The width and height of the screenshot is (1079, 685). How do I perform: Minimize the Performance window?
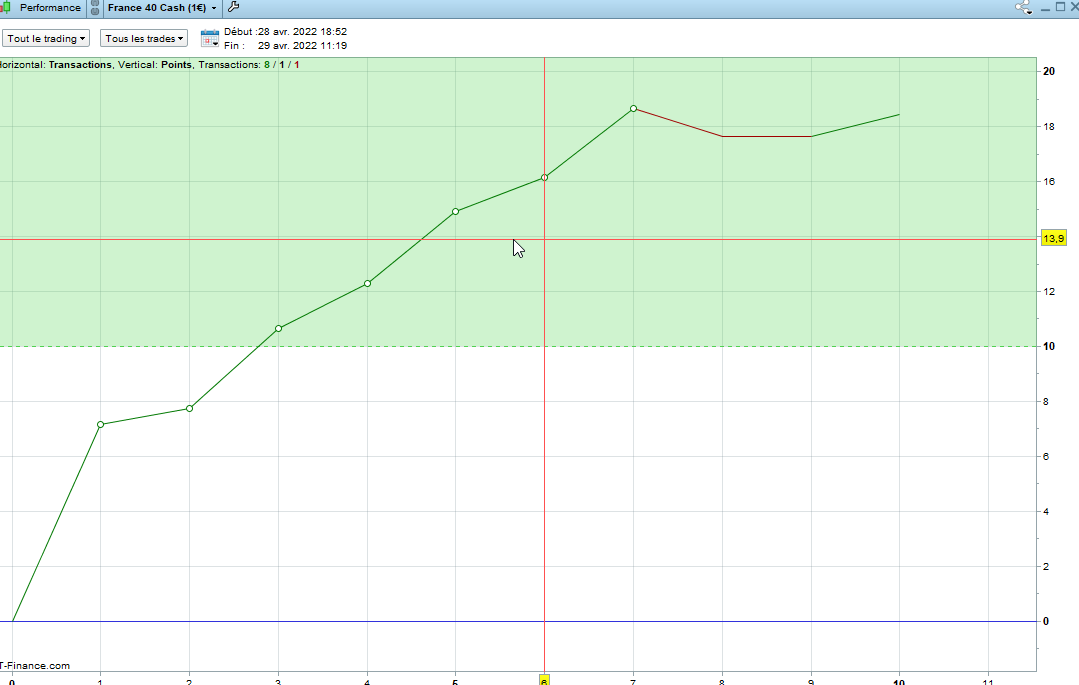1045,8
